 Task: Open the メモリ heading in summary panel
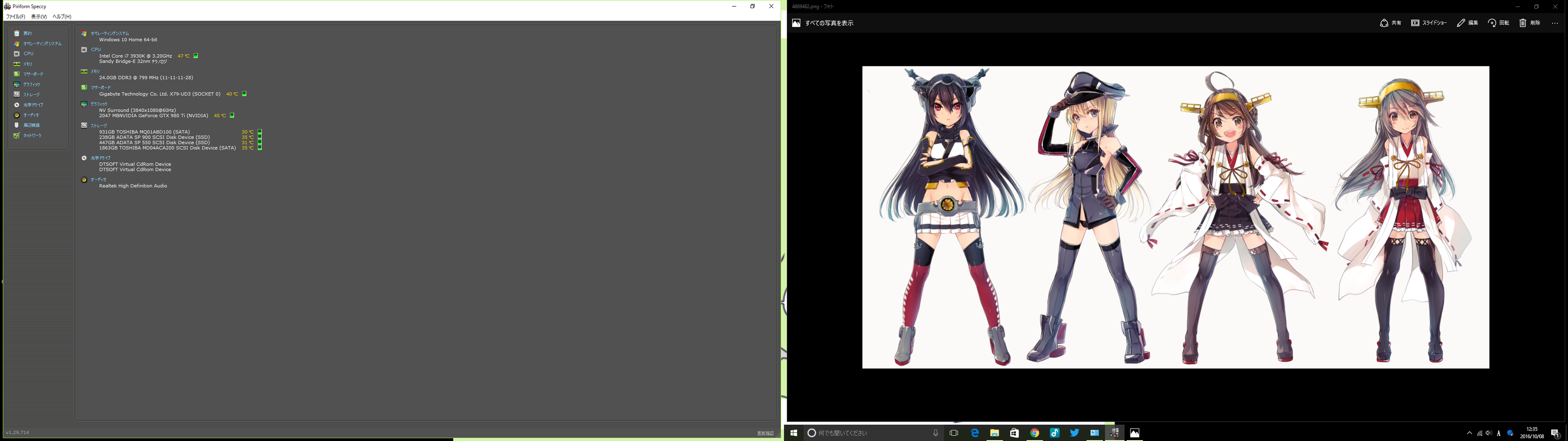96,71
